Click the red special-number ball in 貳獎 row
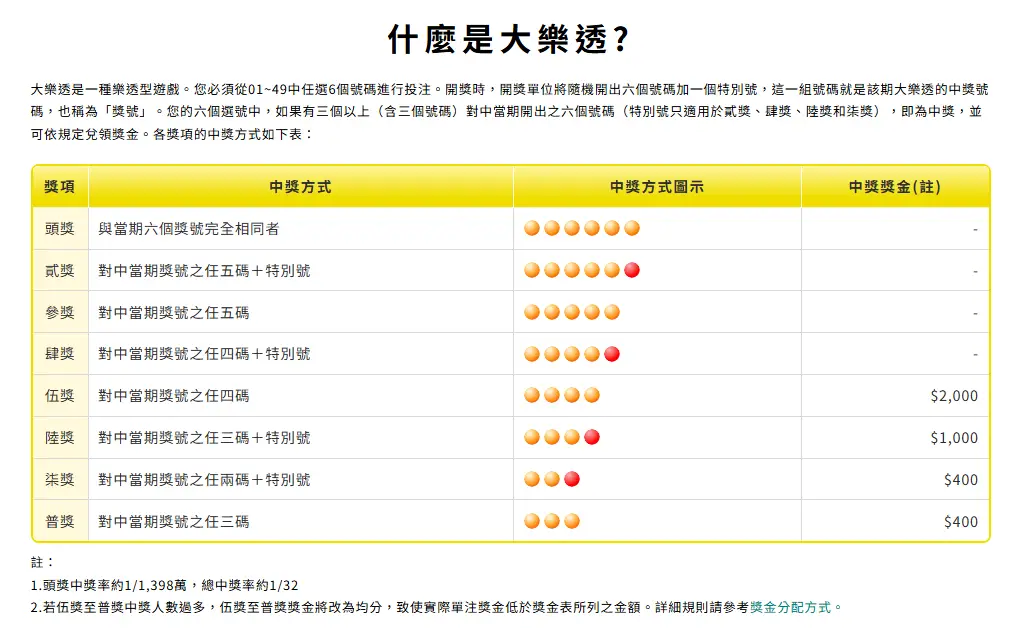Viewport: 1024px width, 632px height. (x=632, y=270)
